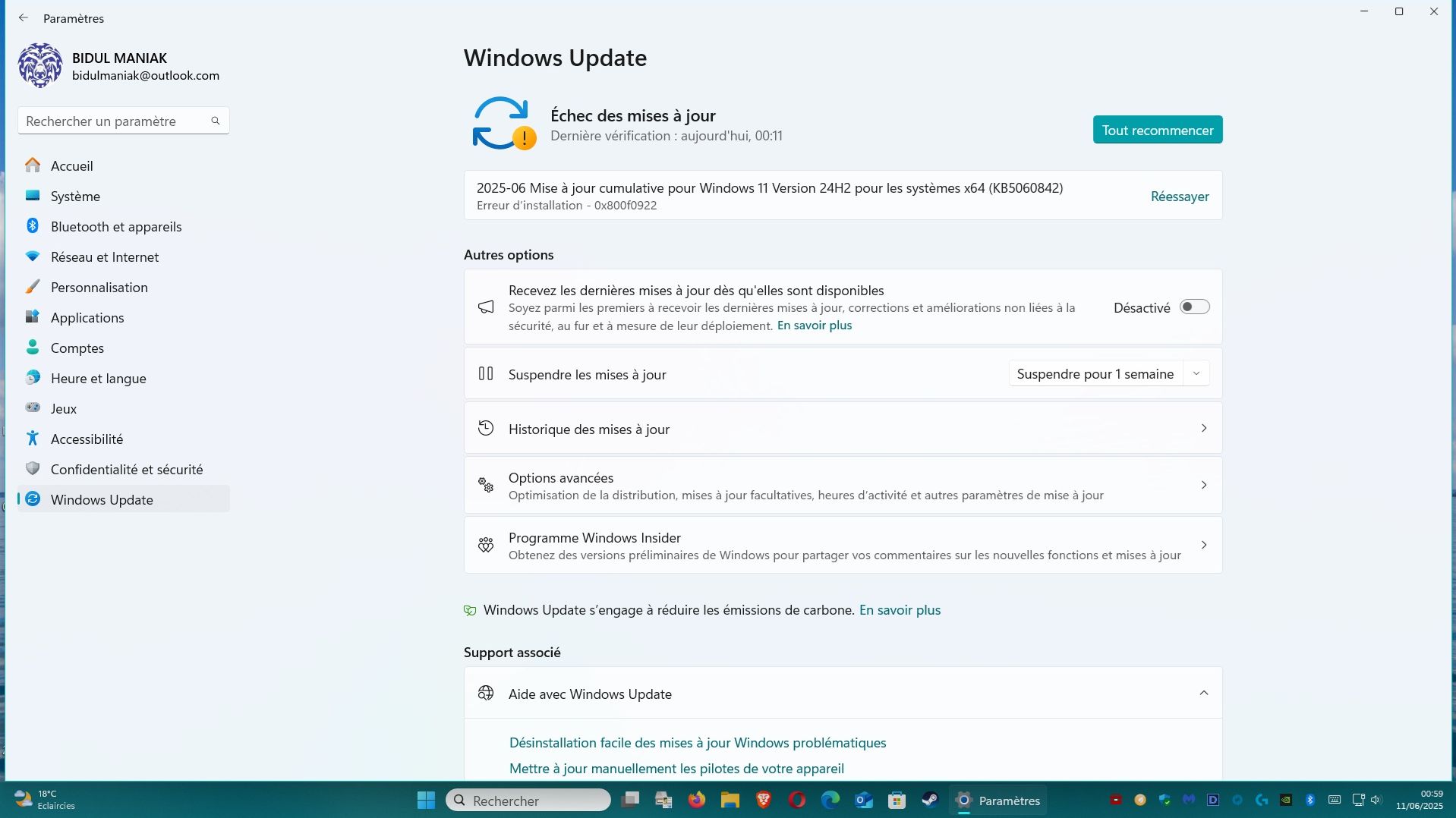Expand the suspend duration dropdown arrow

click(x=1196, y=374)
